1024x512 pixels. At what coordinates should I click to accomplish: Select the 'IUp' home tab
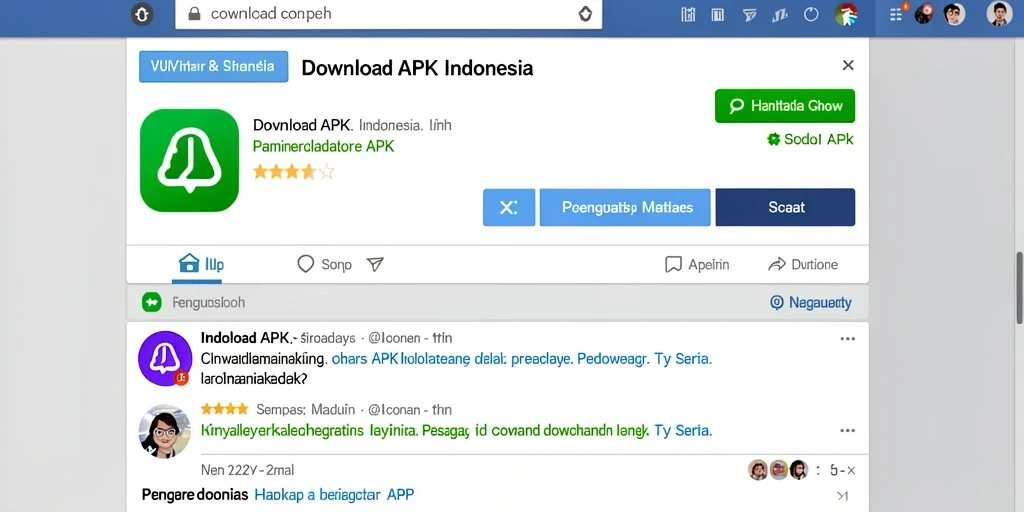click(201, 264)
